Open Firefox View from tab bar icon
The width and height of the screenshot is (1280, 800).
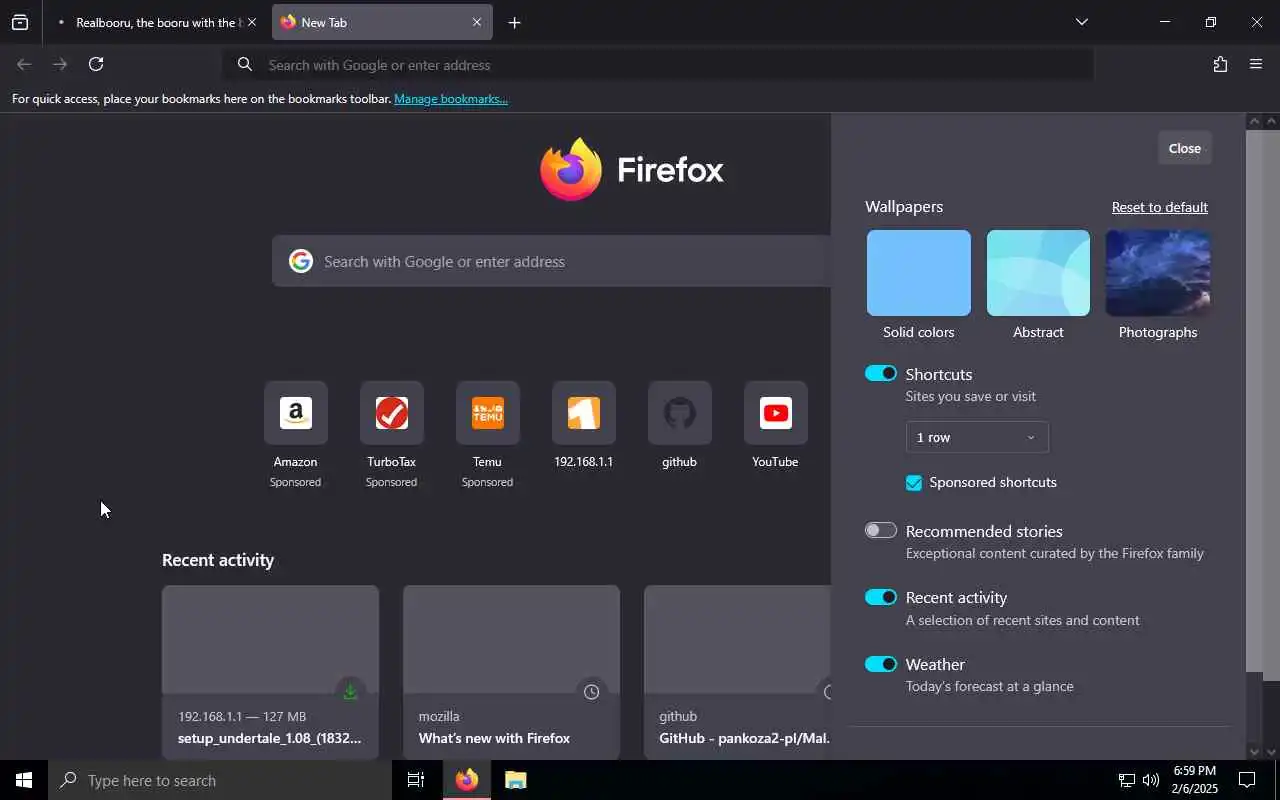click(20, 22)
